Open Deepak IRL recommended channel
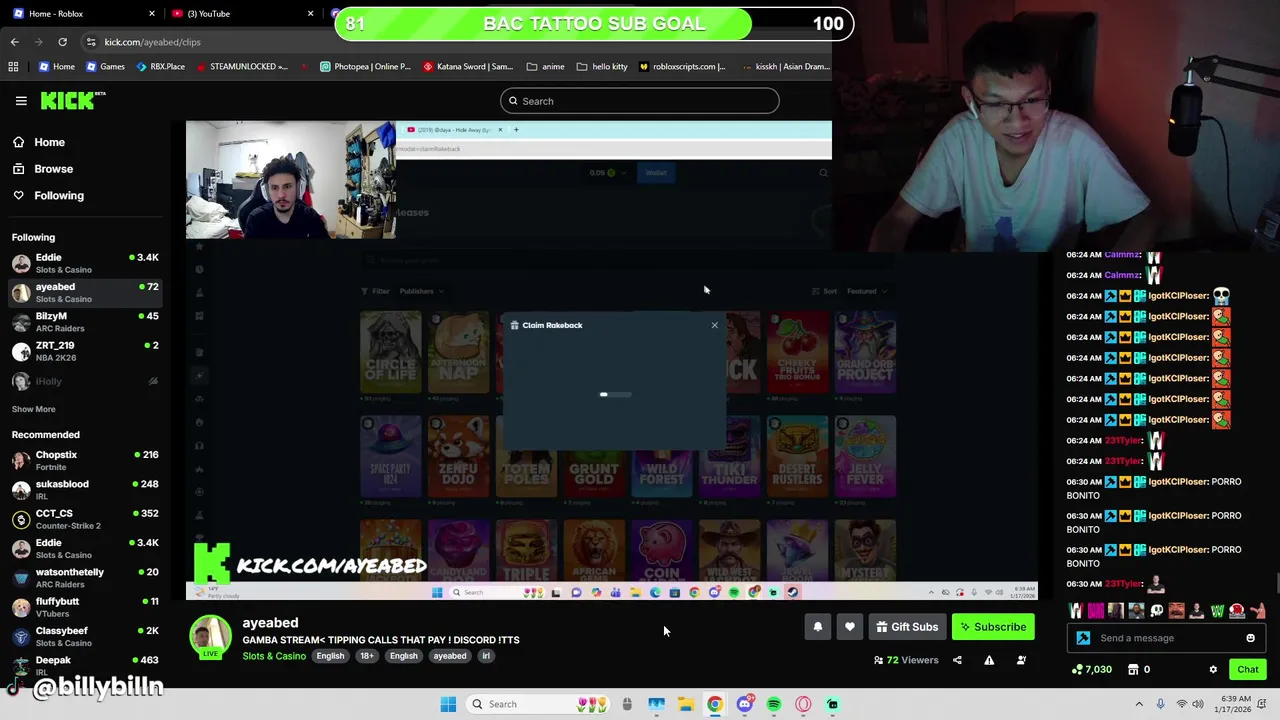The image size is (1280, 720). pyautogui.click(x=85, y=666)
